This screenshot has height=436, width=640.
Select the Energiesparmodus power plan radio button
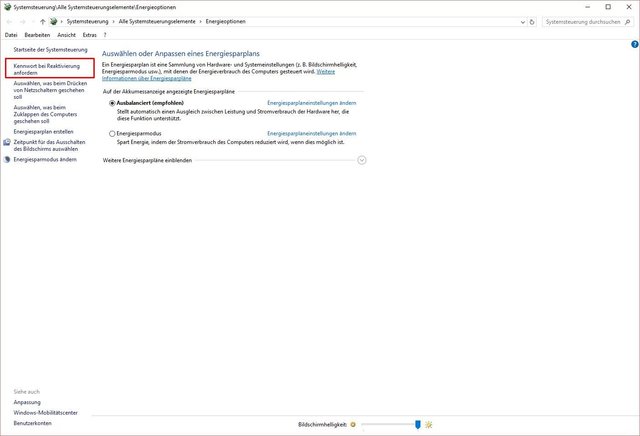click(112, 133)
